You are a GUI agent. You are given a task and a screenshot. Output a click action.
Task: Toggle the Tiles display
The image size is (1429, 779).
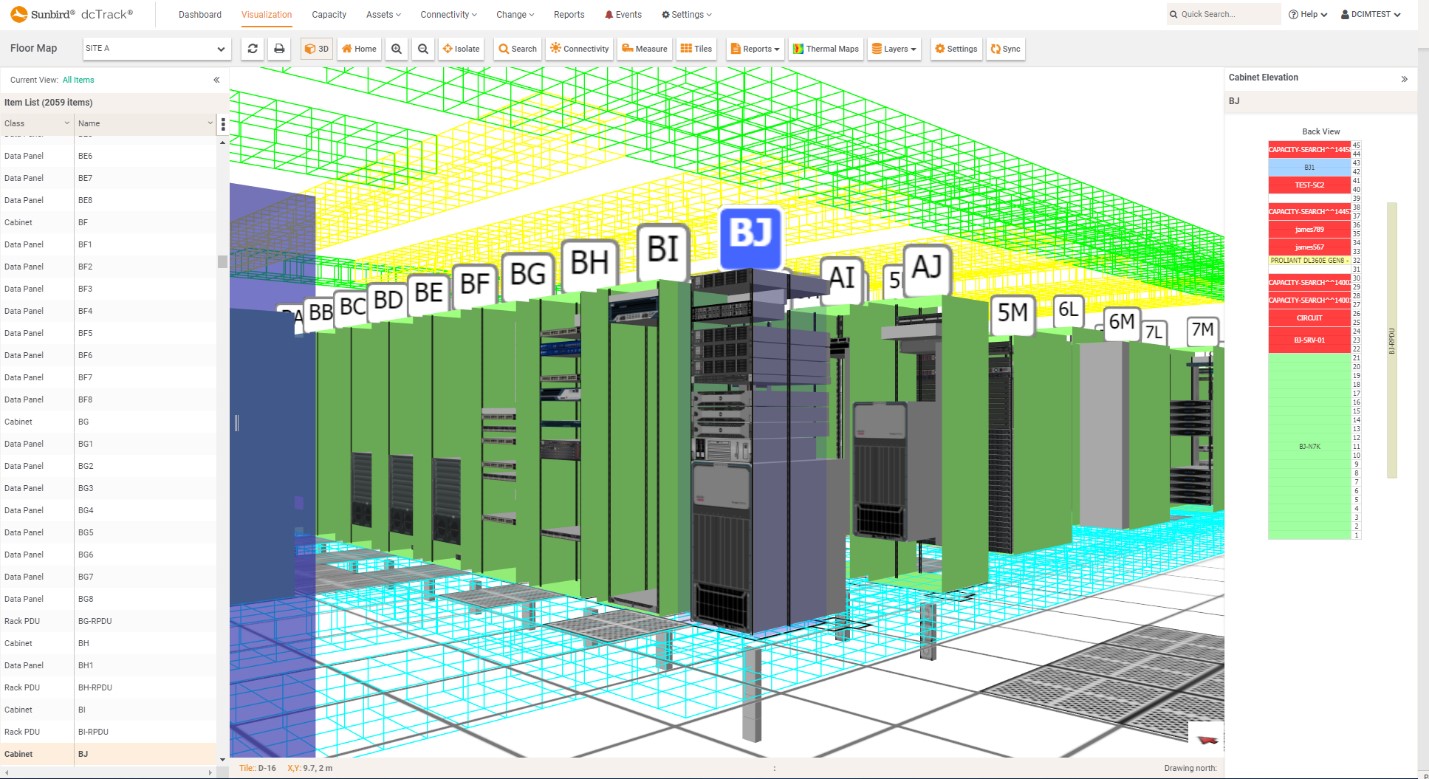click(x=696, y=49)
